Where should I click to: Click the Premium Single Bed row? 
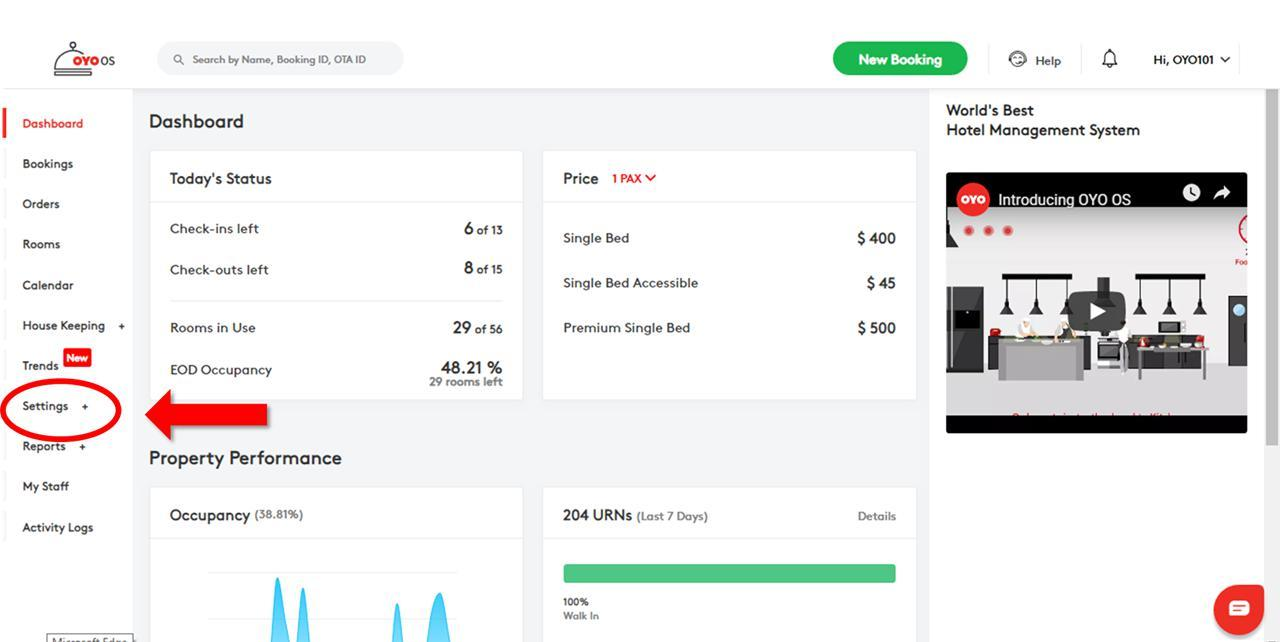(x=729, y=328)
